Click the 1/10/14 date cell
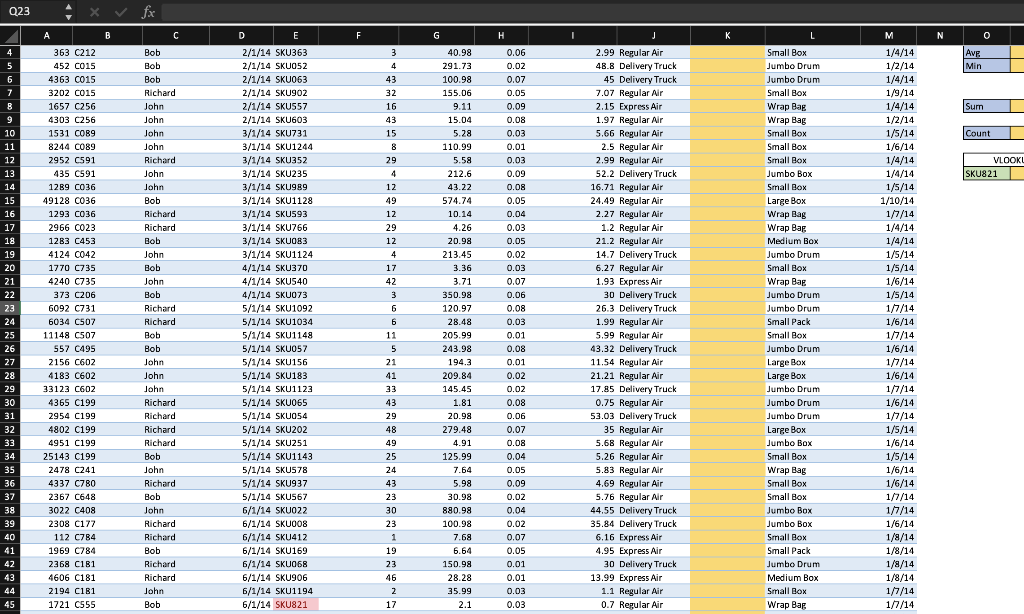 coord(889,201)
